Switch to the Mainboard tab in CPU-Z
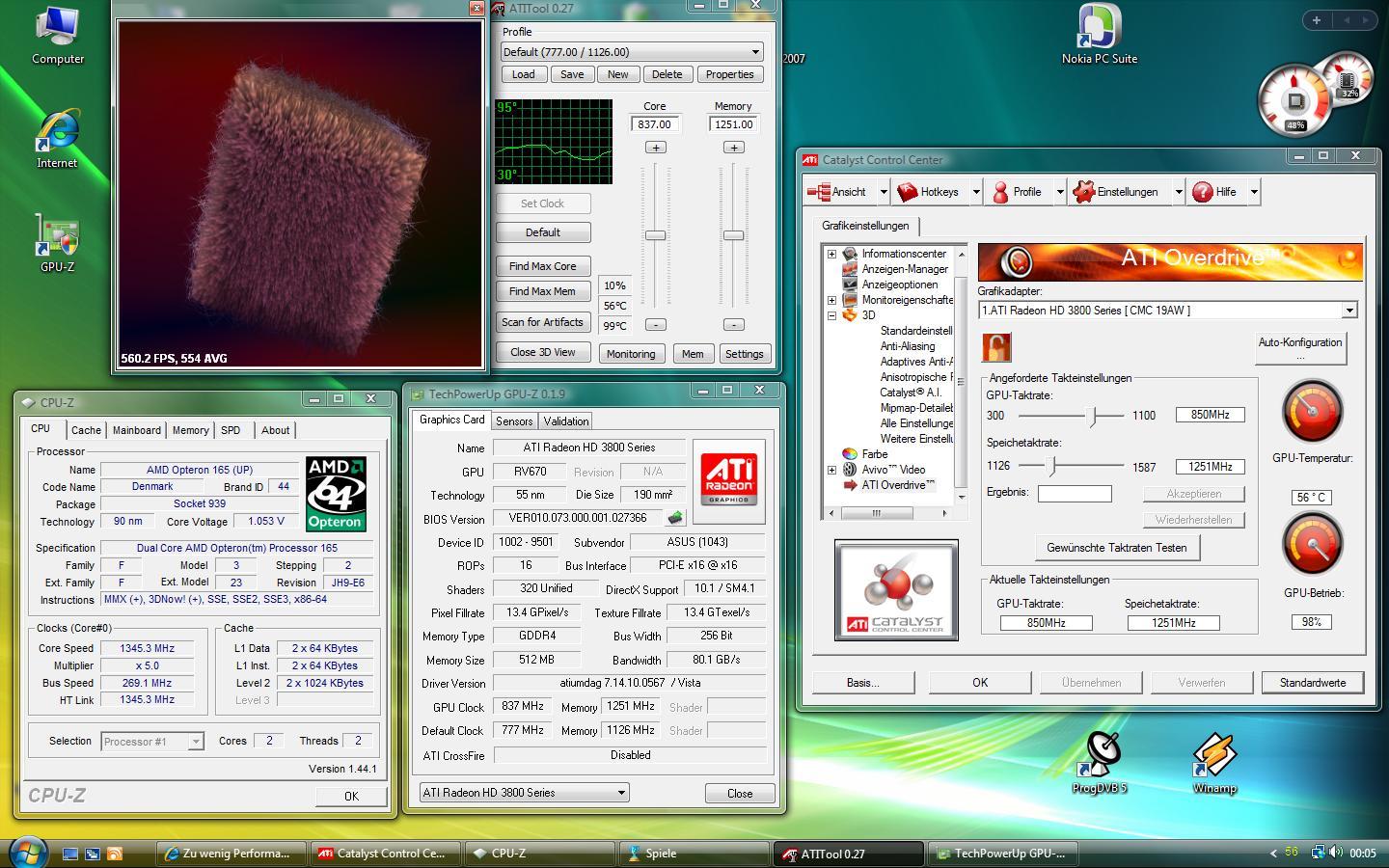This screenshot has width=1389, height=868. [136, 430]
